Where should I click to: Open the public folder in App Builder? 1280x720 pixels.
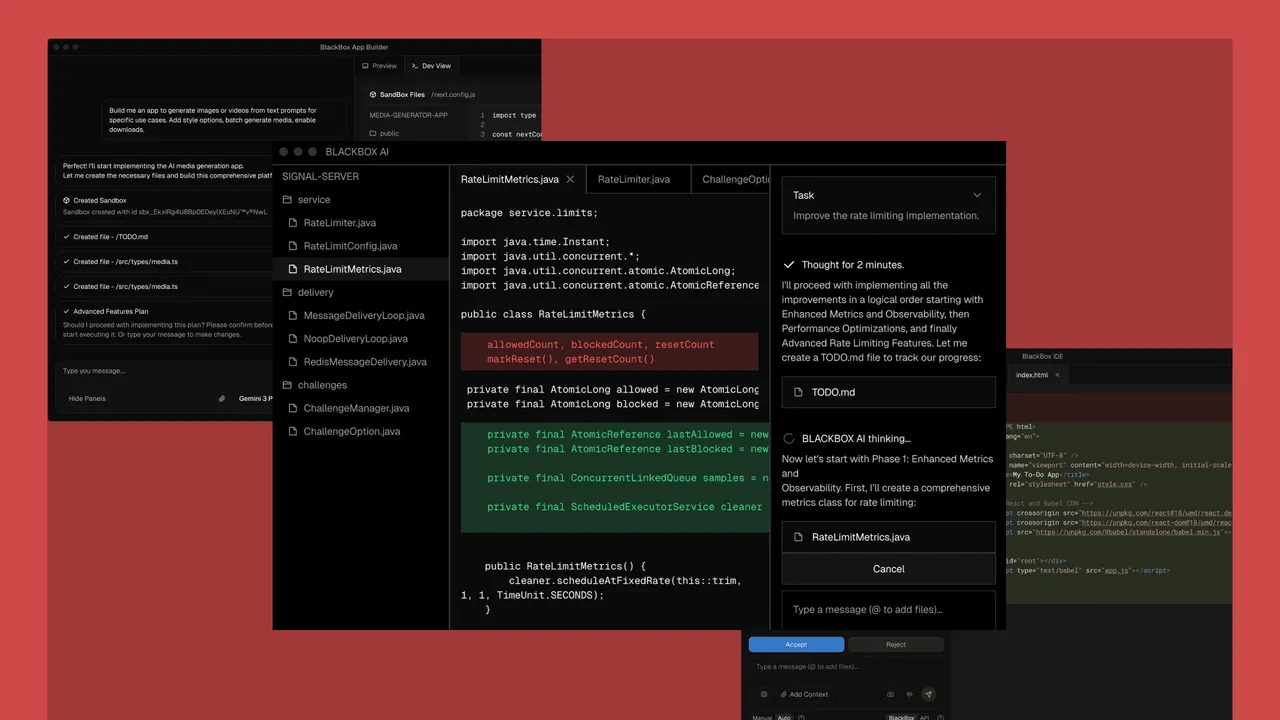coord(384,133)
